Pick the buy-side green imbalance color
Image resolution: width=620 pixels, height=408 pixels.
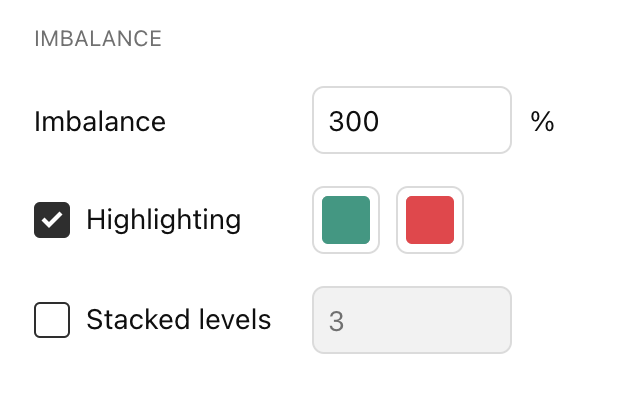346,220
